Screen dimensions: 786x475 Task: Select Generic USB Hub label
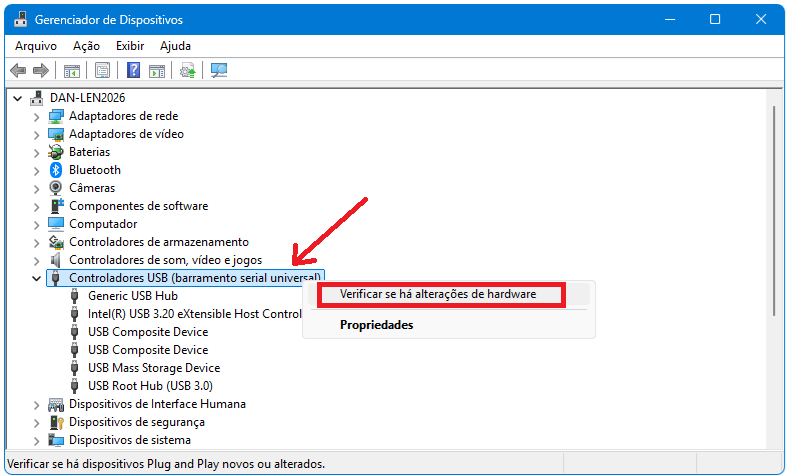pos(133,296)
